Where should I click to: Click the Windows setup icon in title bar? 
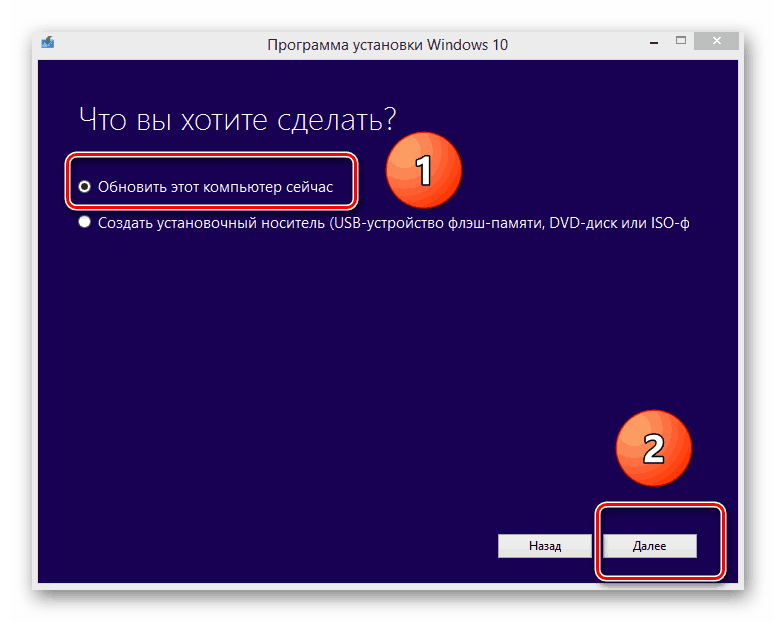[48, 43]
